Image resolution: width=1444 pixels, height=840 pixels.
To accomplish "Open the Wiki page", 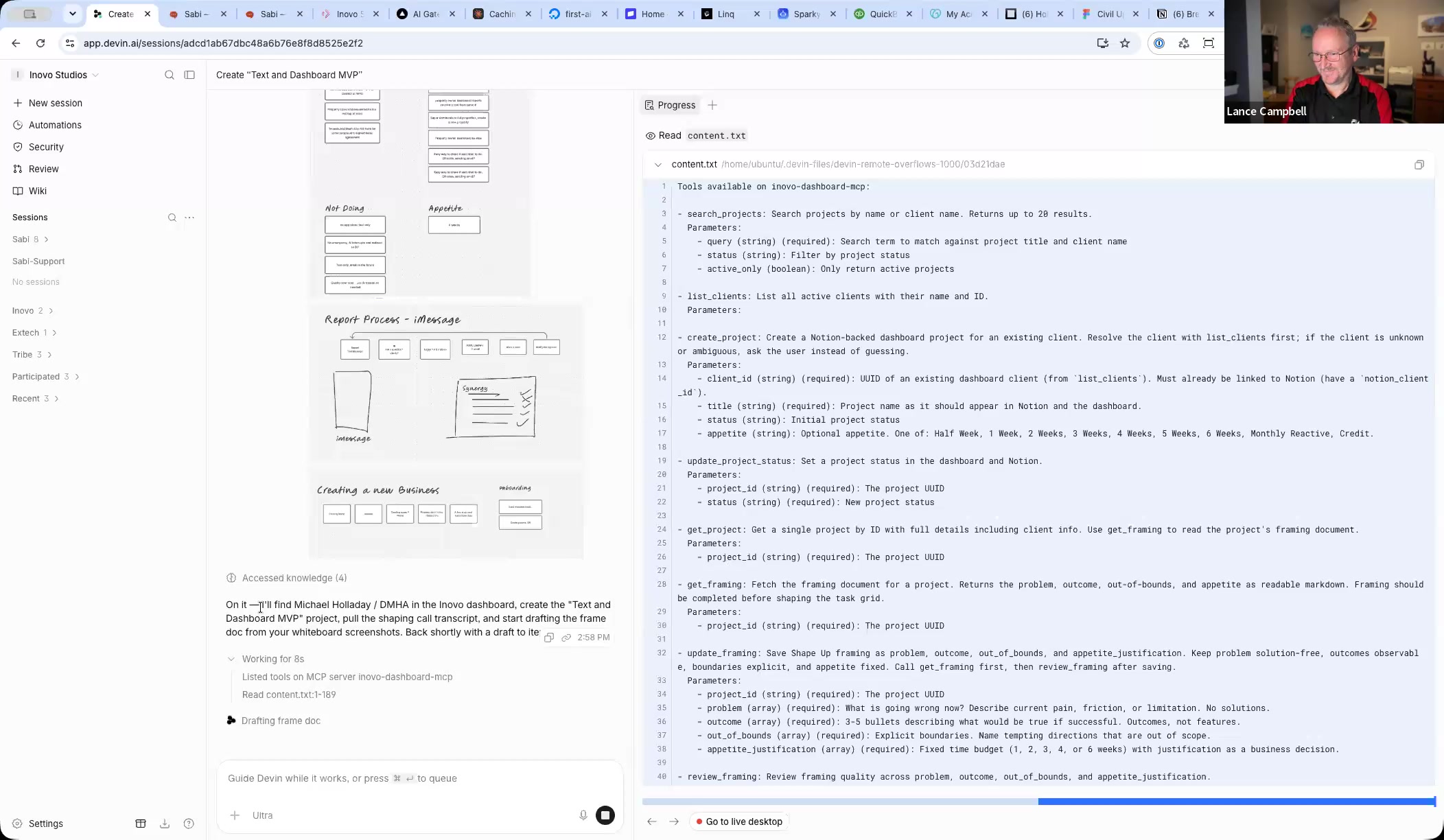I will point(30,191).
